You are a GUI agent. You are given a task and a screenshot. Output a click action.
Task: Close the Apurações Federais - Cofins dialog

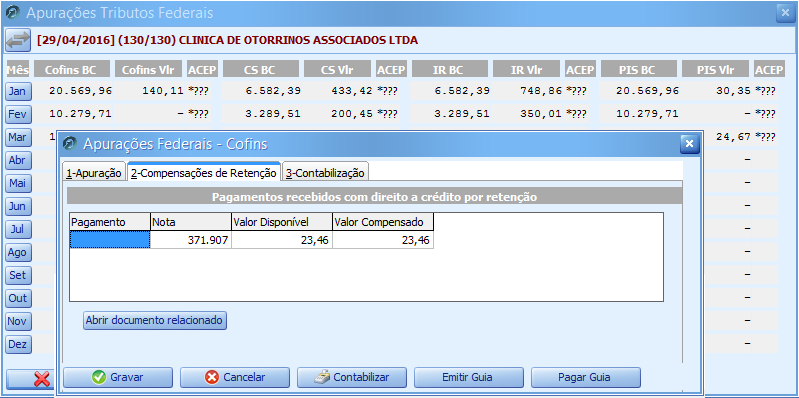point(689,145)
